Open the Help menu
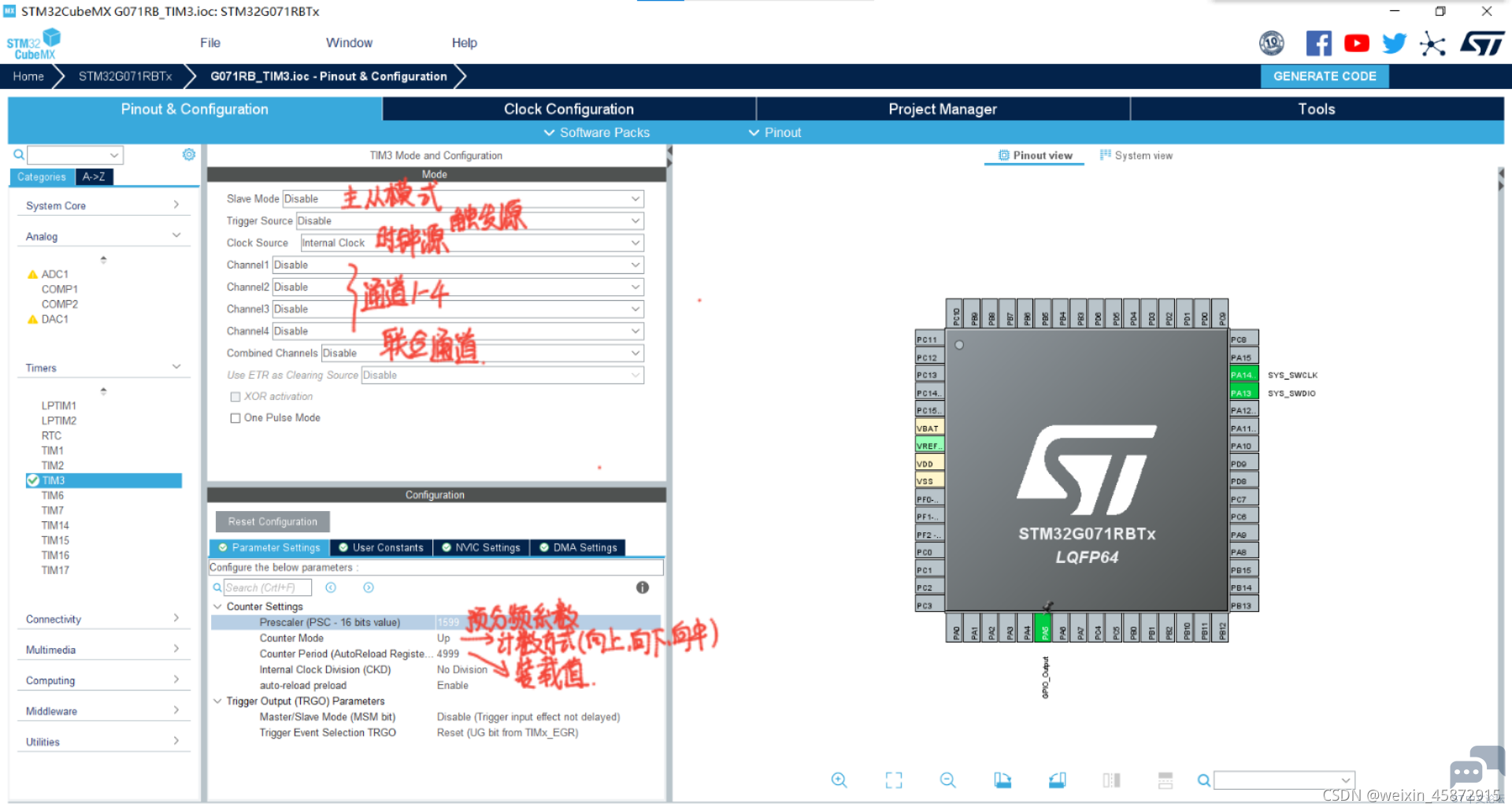This screenshot has width=1512, height=811. point(464,43)
